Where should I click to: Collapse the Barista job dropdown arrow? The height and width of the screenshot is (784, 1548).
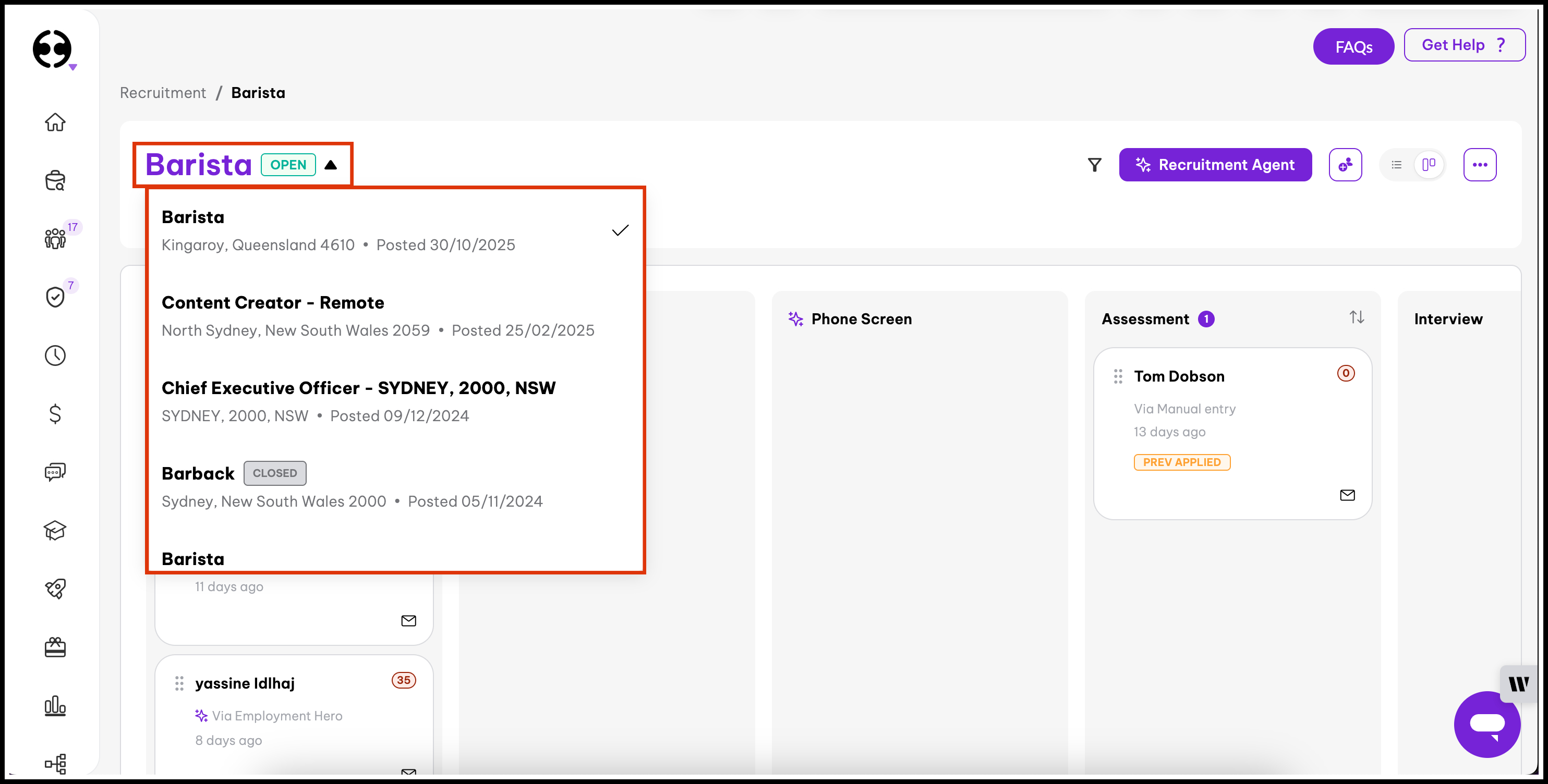coord(331,165)
